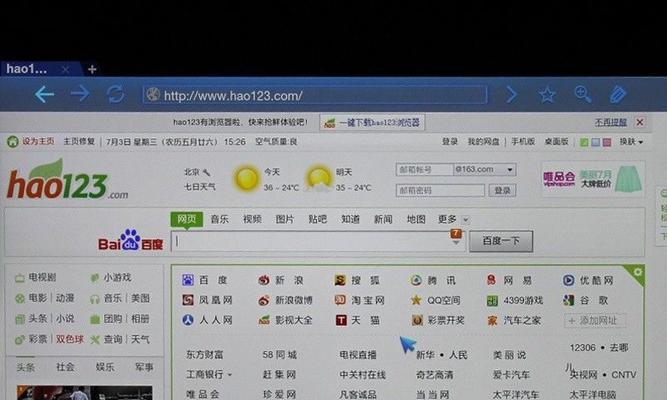Click the 添加网址 add site button

pos(595,321)
